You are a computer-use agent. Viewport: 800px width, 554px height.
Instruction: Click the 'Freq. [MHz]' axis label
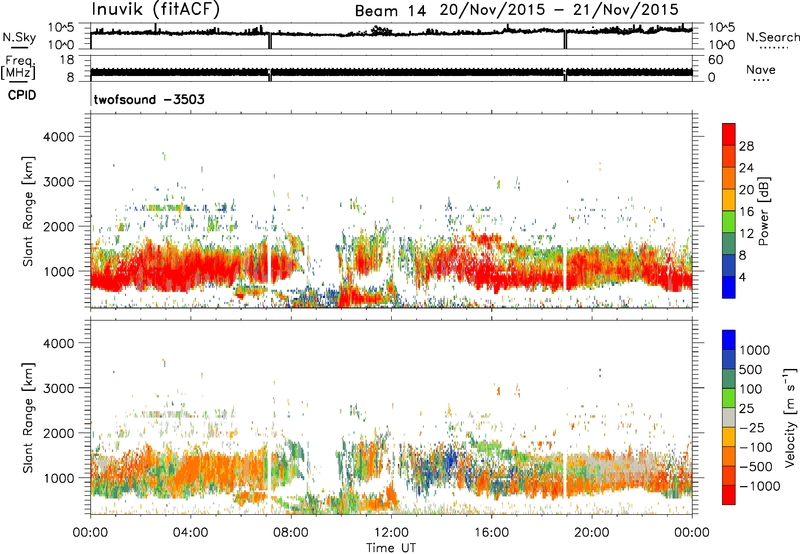point(18,67)
